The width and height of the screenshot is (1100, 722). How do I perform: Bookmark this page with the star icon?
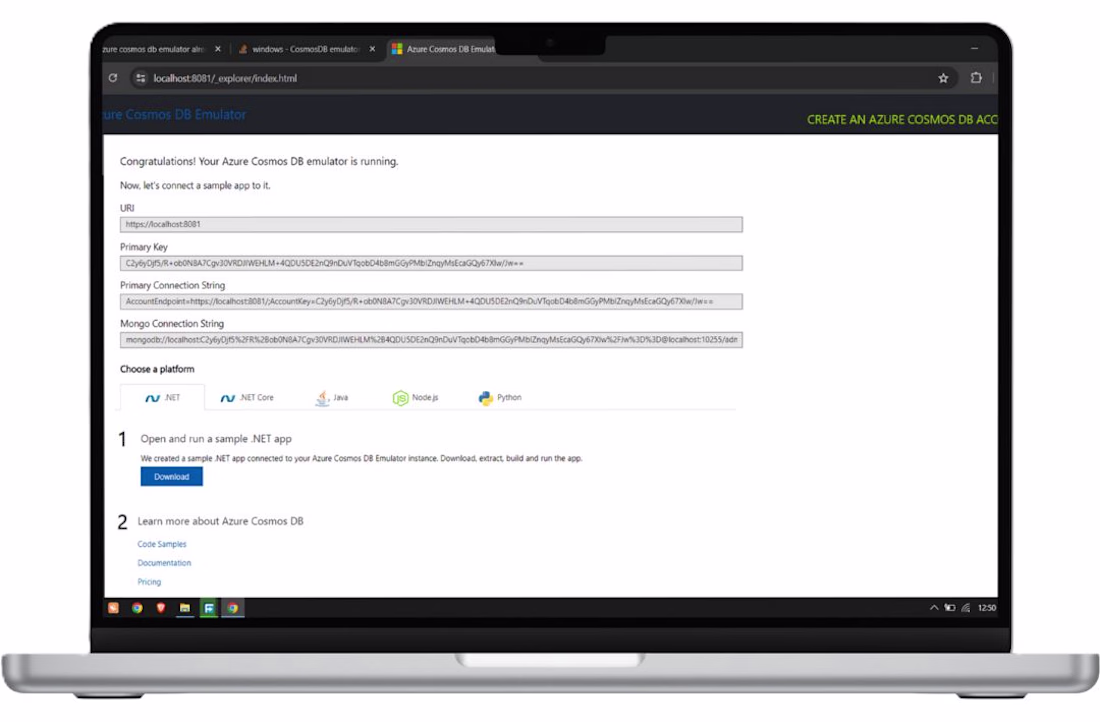[x=943, y=78]
